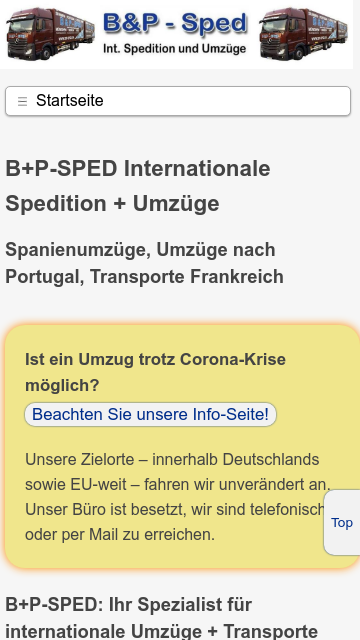360x640 pixels.
Task: Click the 'Spanienumzüge, Umzüge nach' subheading line
Action: pos(140,250)
